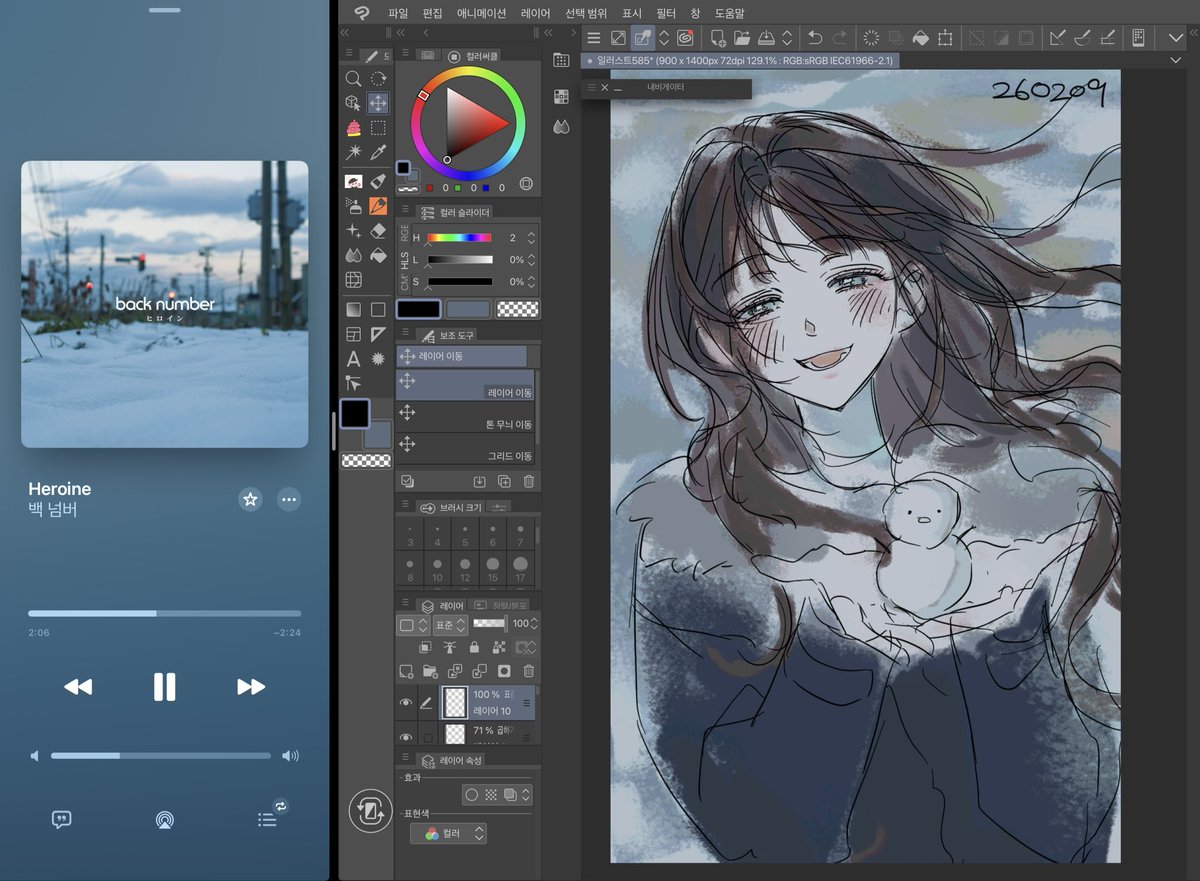Viewport: 1200px width, 881px height.
Task: Hide the 71% layer with eye icon
Action: coord(406,737)
